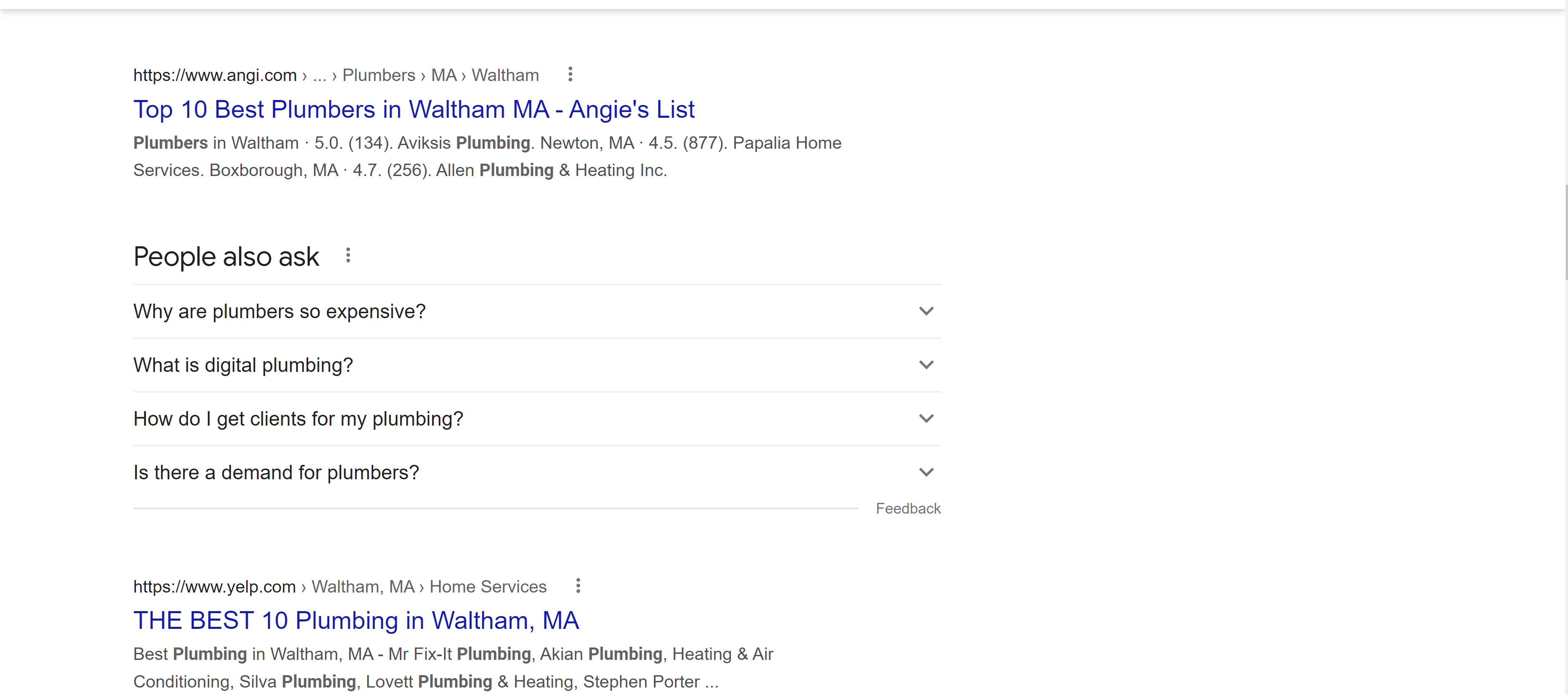
Task: Click question 'How do I get clients for my plumbing?'
Action: [x=298, y=419]
